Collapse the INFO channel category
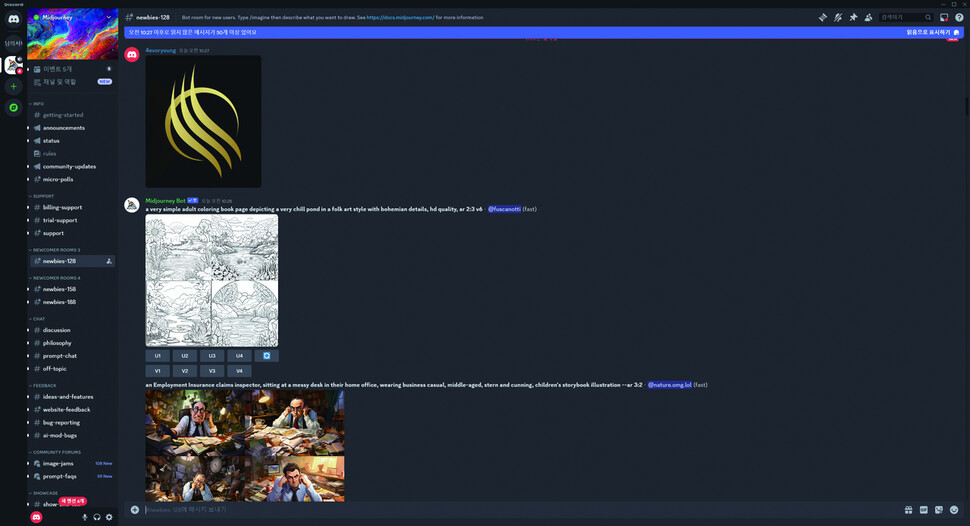 (38, 103)
